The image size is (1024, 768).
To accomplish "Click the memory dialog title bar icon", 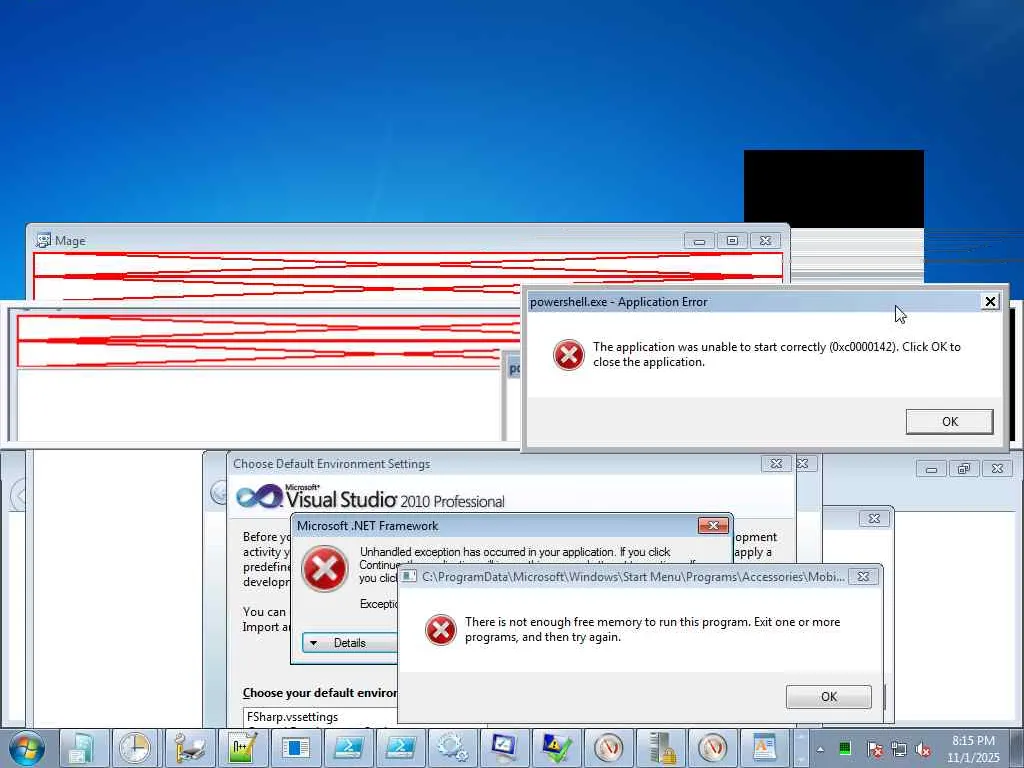I will [x=409, y=577].
